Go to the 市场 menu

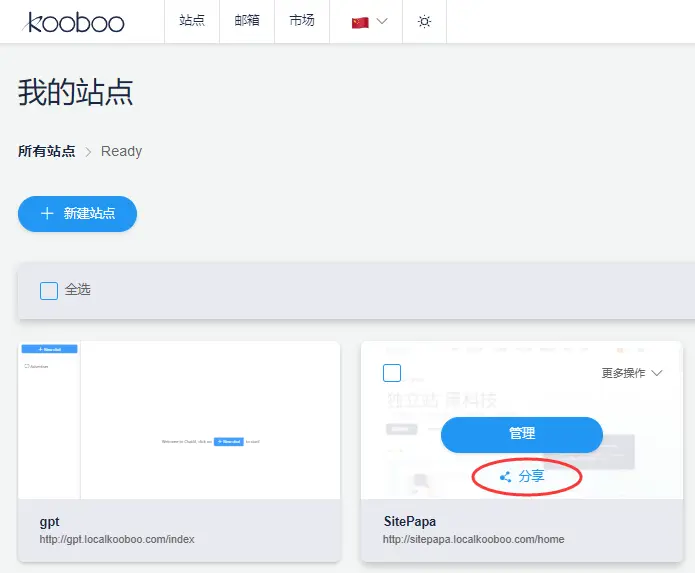pyautogui.click(x=302, y=21)
